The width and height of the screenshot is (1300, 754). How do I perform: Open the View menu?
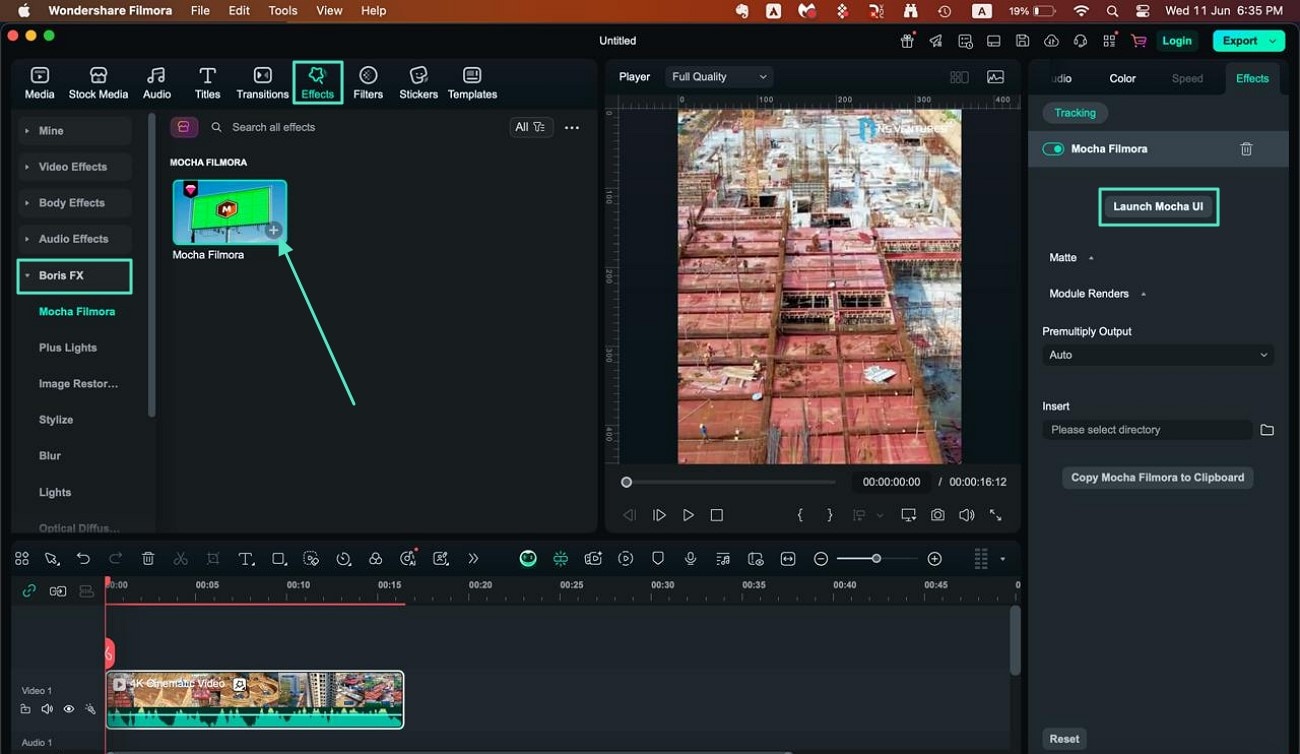(329, 11)
